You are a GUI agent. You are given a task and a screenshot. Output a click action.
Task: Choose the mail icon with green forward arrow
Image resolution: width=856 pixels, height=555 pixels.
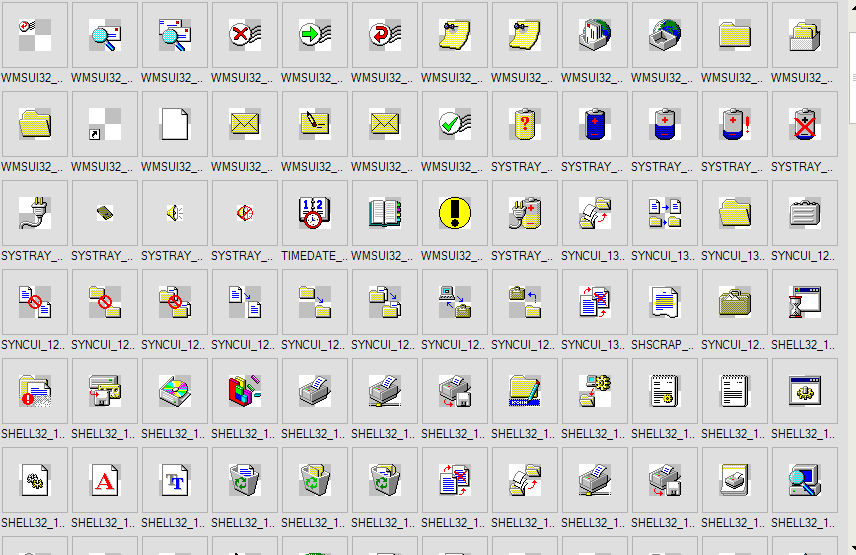(x=314, y=35)
